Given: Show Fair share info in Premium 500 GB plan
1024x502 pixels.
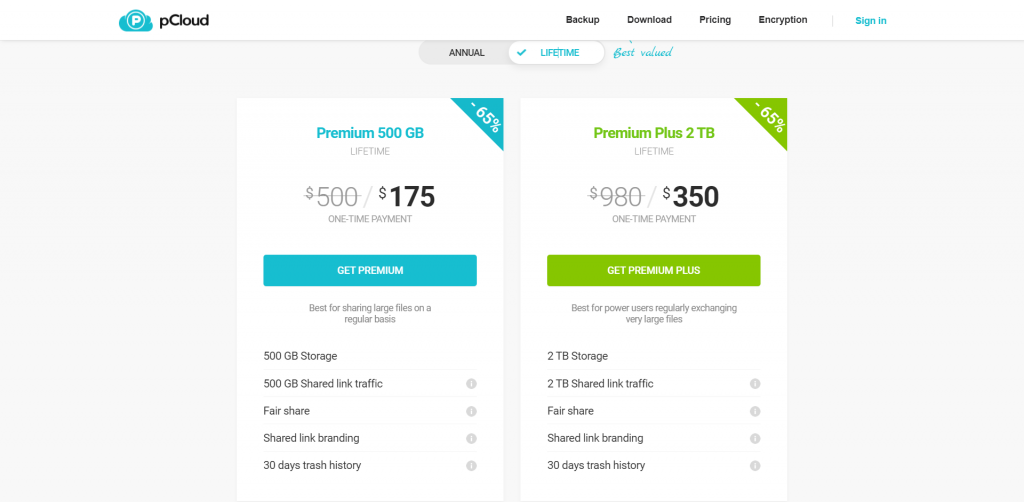Looking at the screenshot, I should (471, 411).
